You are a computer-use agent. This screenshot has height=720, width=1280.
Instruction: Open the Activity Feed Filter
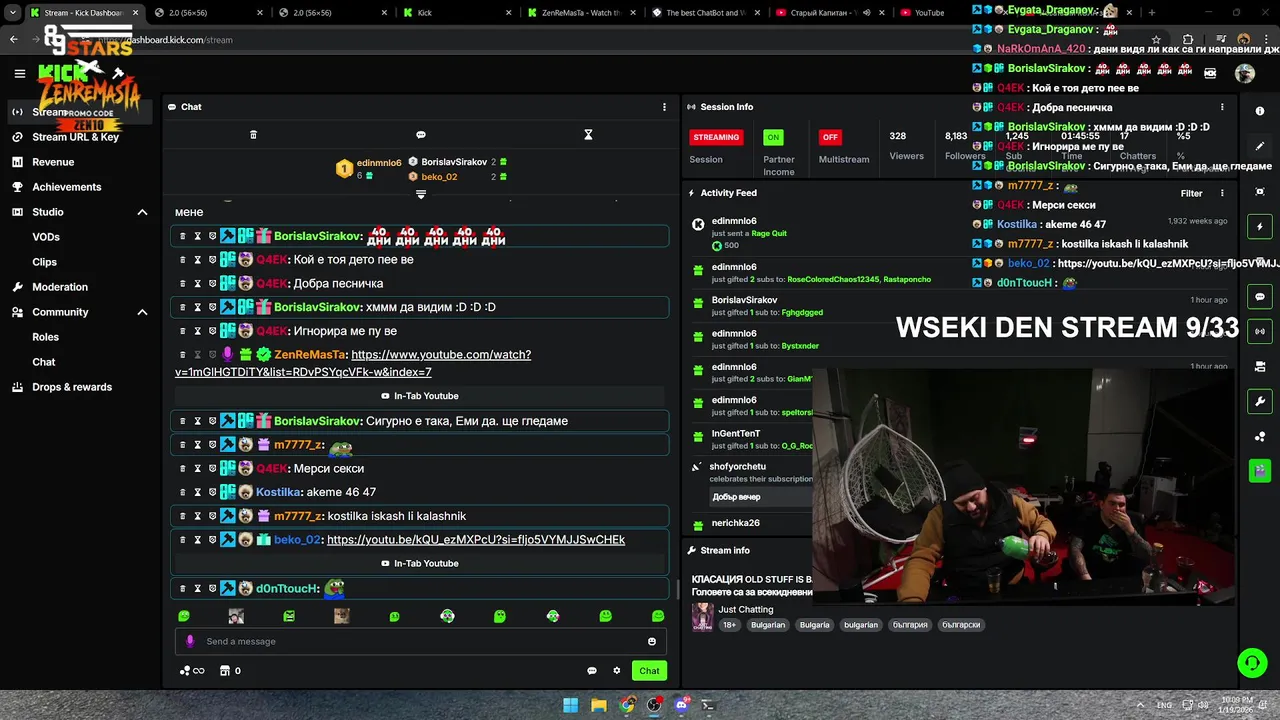[x=1191, y=193]
